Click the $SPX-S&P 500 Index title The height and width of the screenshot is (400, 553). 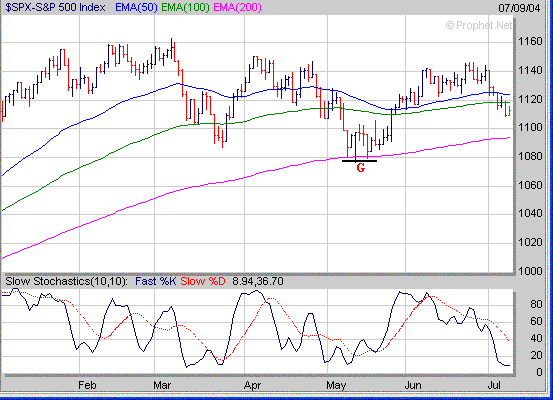pos(55,7)
